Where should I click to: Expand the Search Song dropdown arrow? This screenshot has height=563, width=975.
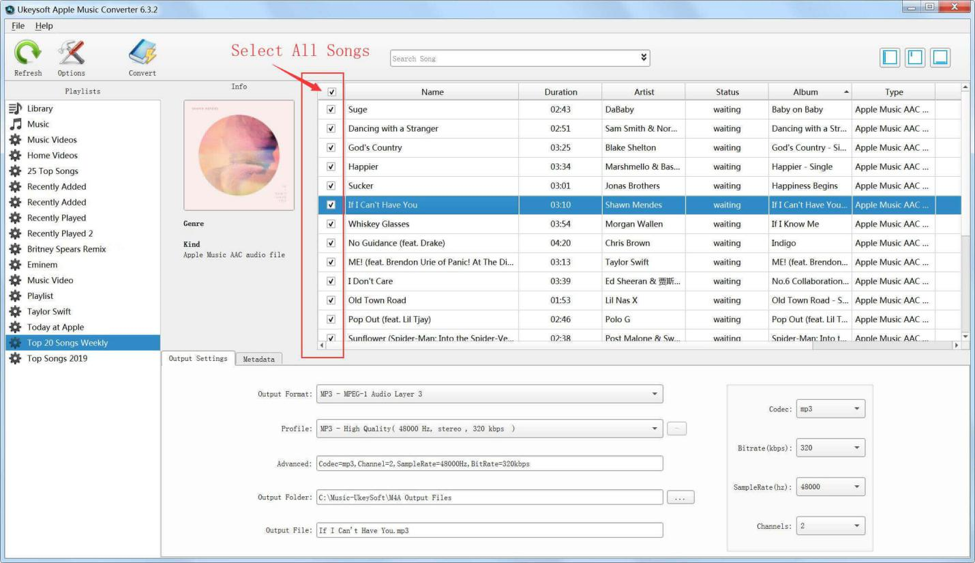pyautogui.click(x=644, y=58)
